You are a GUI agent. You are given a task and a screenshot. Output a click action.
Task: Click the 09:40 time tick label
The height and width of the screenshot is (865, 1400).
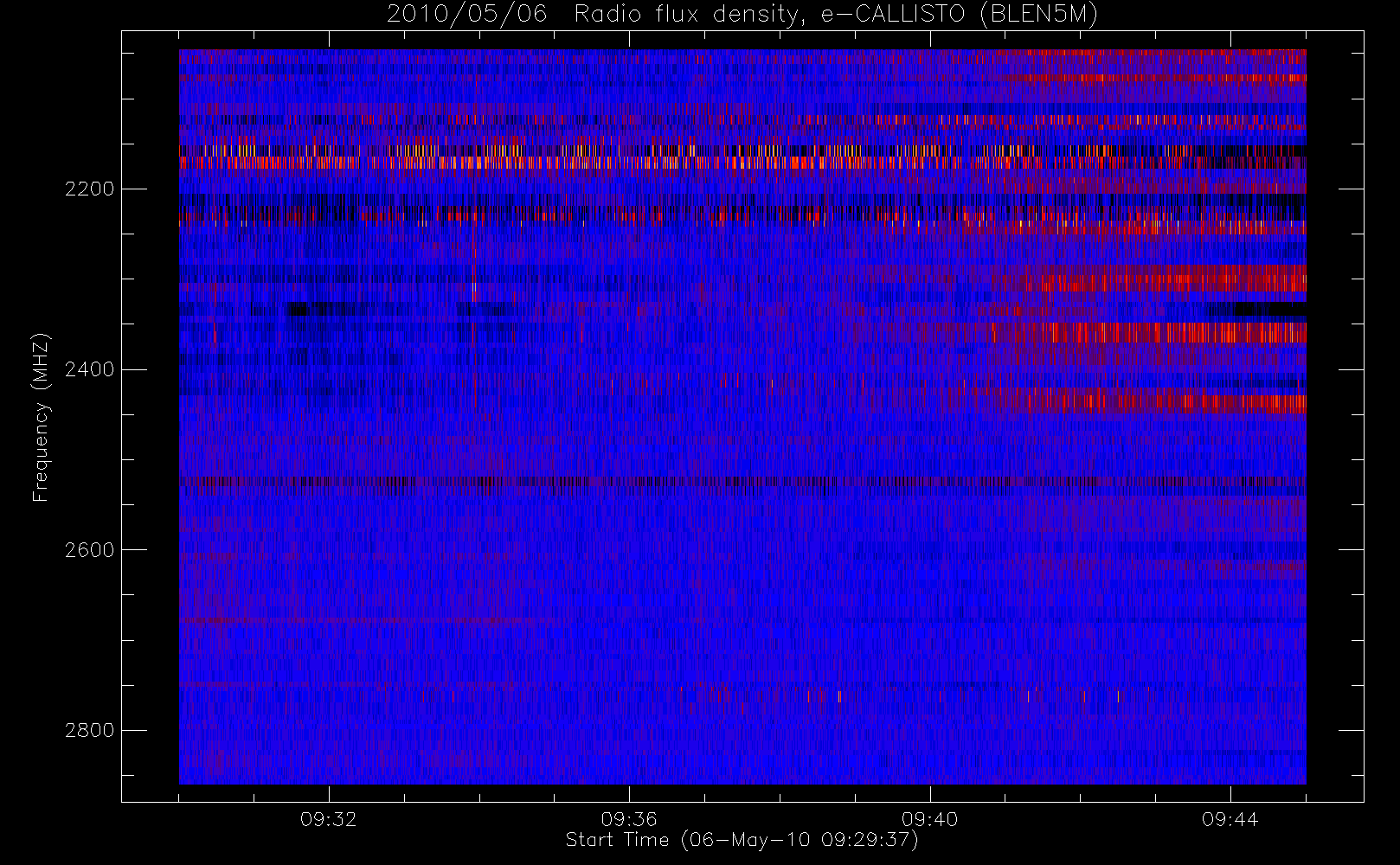pyautogui.click(x=929, y=819)
